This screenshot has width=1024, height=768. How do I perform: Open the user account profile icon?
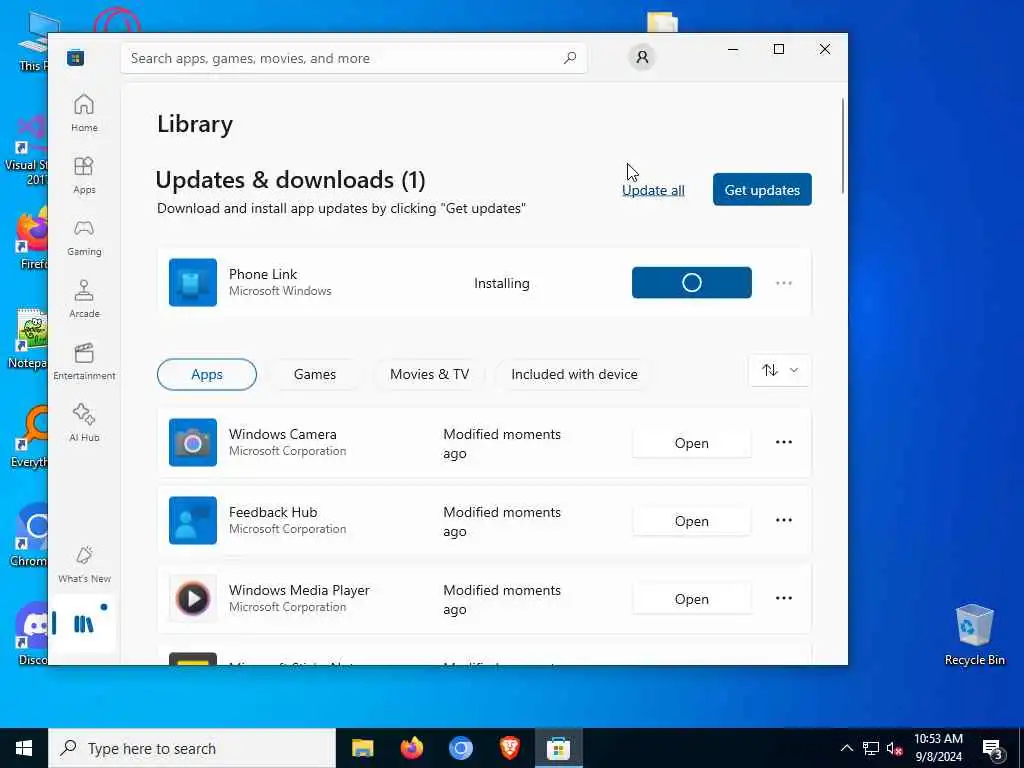642,57
